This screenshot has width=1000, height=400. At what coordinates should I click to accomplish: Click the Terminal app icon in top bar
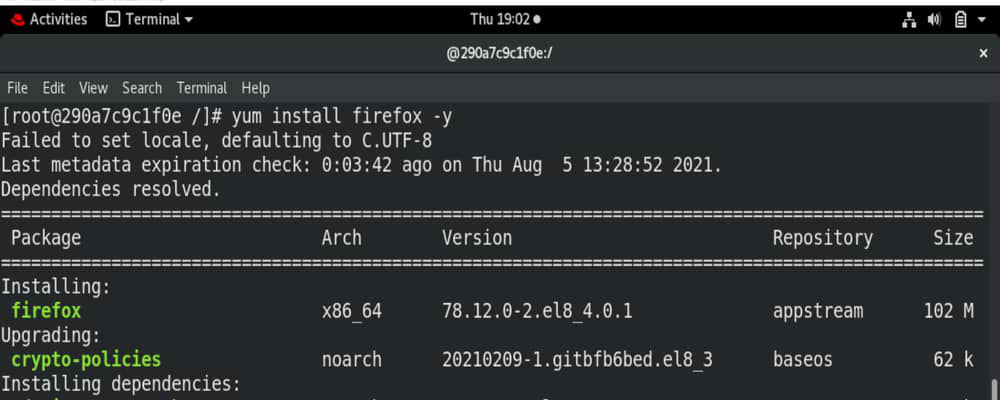point(113,20)
